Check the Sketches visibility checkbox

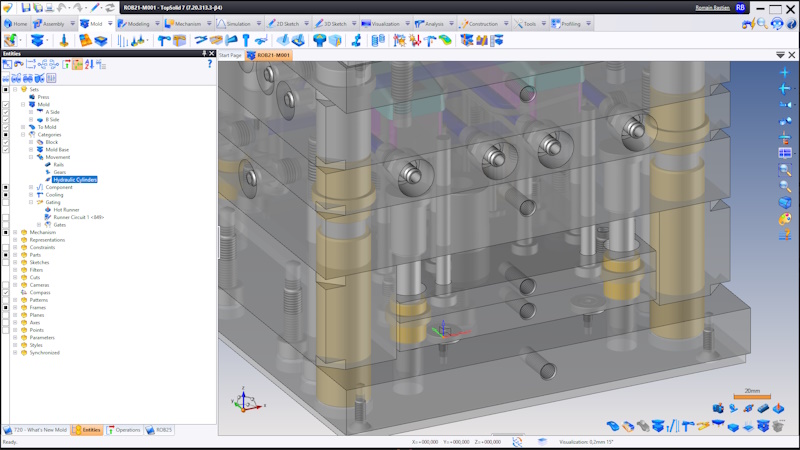tap(6, 262)
